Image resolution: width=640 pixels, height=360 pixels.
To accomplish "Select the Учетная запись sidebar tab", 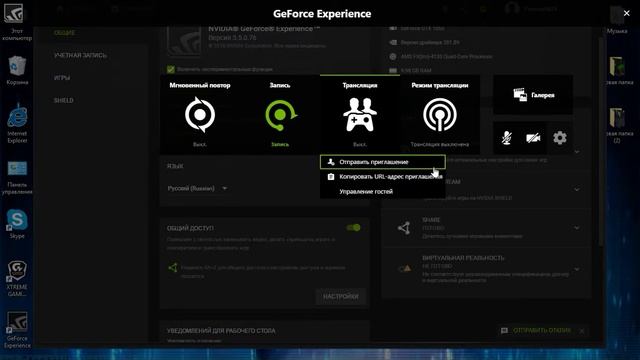I will (x=80, y=55).
